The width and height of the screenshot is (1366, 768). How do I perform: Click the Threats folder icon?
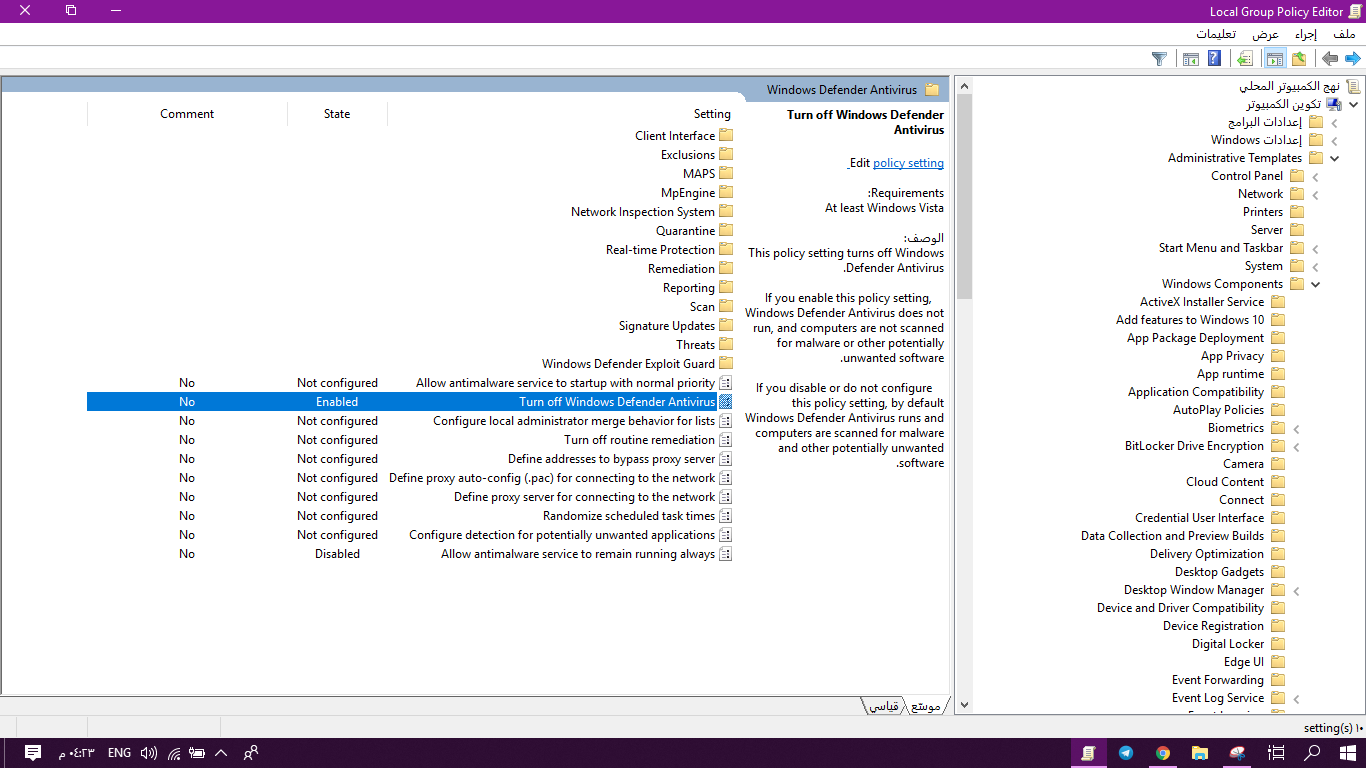click(726, 344)
